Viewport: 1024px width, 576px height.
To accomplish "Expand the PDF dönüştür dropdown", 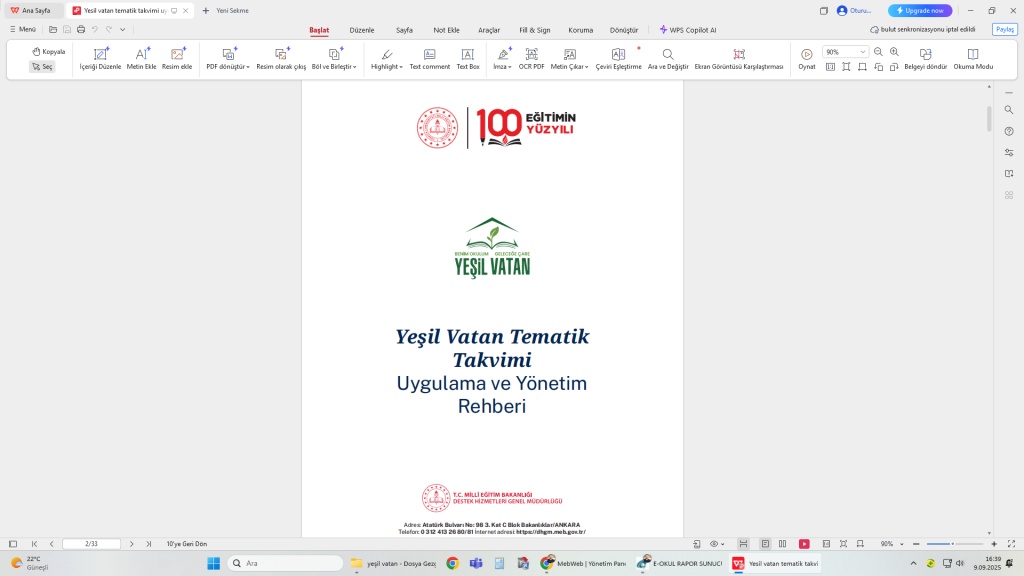I will tap(228, 67).
